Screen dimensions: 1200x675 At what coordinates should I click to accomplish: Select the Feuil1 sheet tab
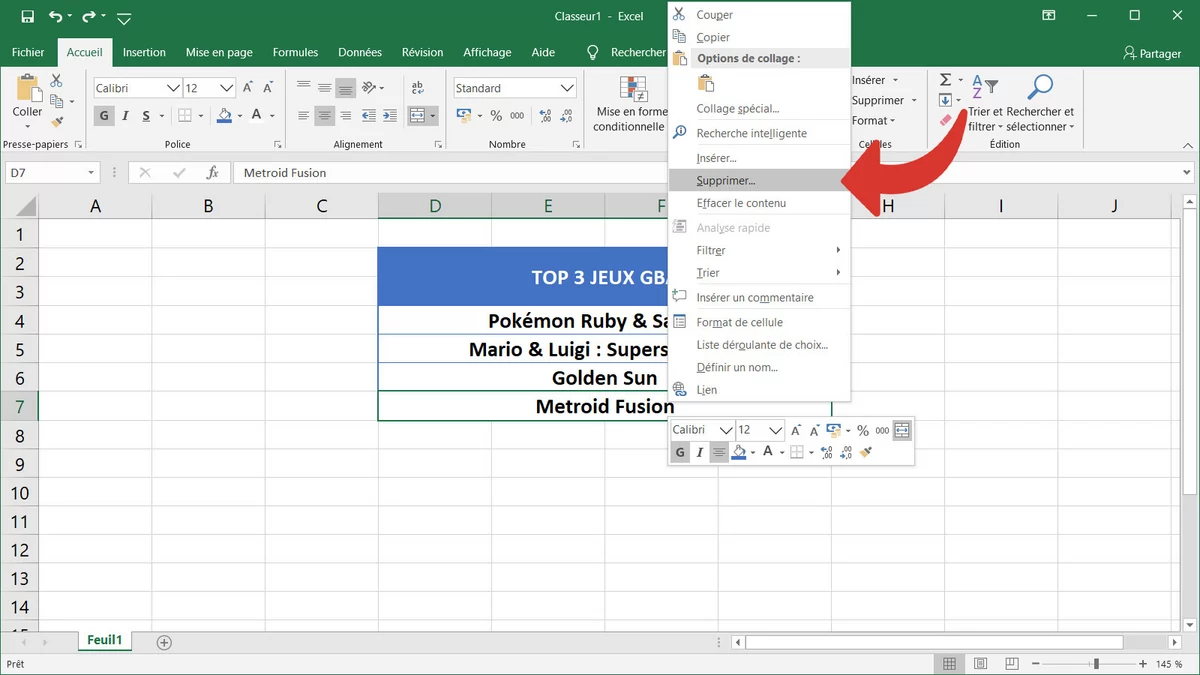pos(104,641)
